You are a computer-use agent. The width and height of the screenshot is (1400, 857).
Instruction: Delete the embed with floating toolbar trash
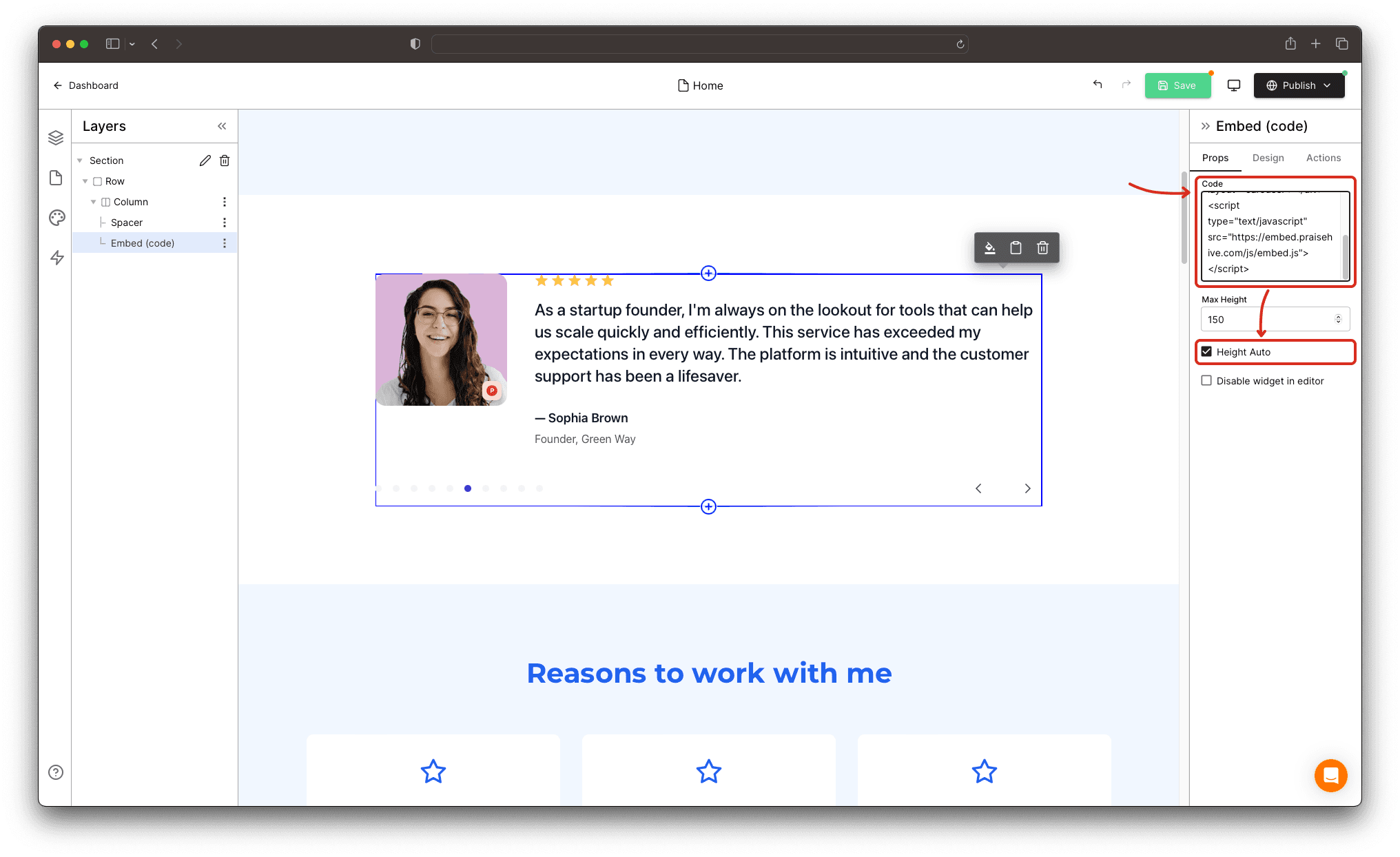click(x=1042, y=248)
